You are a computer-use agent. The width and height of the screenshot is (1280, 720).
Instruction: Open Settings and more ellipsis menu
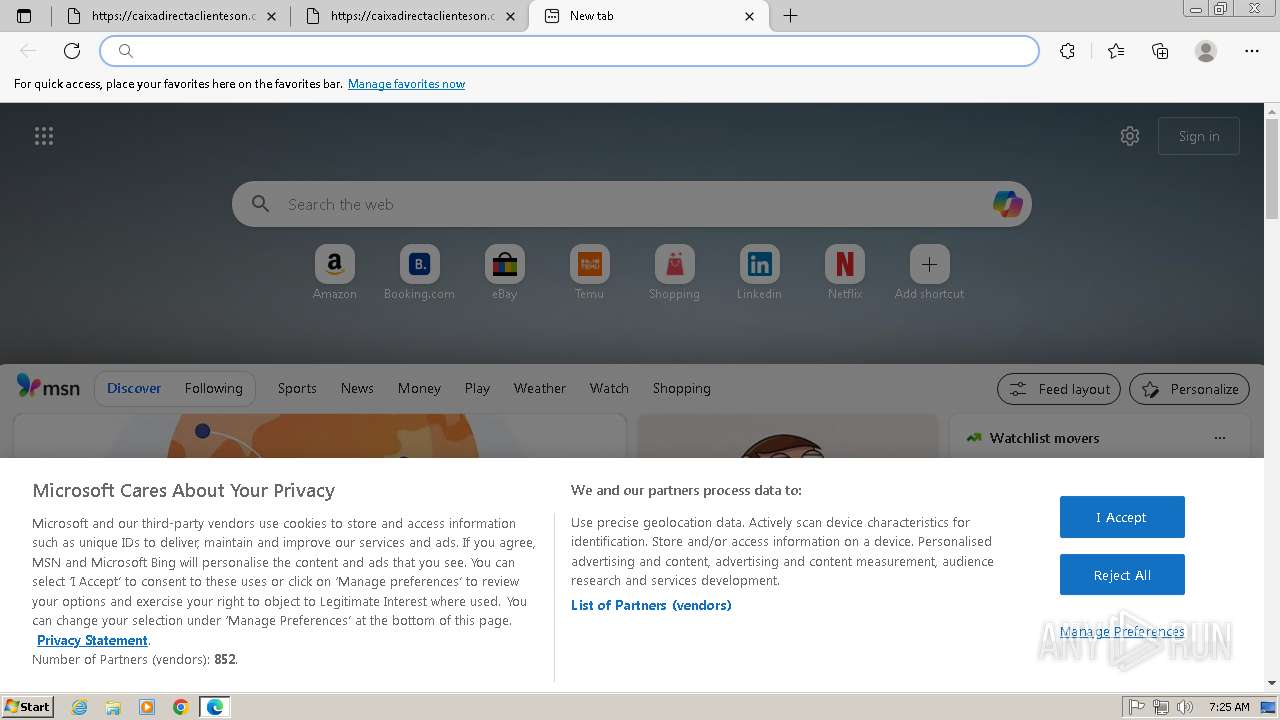point(1252,51)
